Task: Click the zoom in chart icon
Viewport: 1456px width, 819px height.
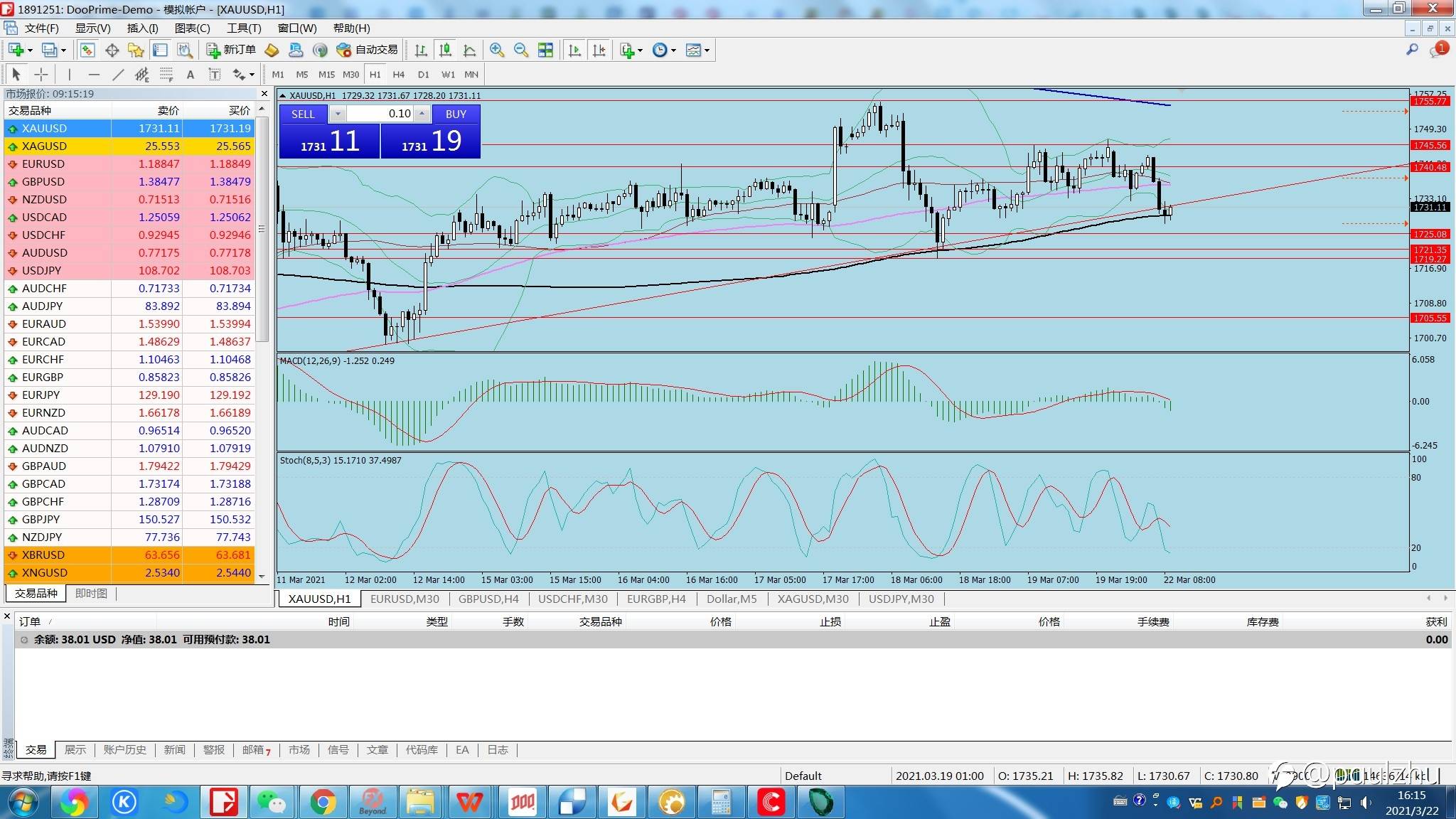Action: 497,50
